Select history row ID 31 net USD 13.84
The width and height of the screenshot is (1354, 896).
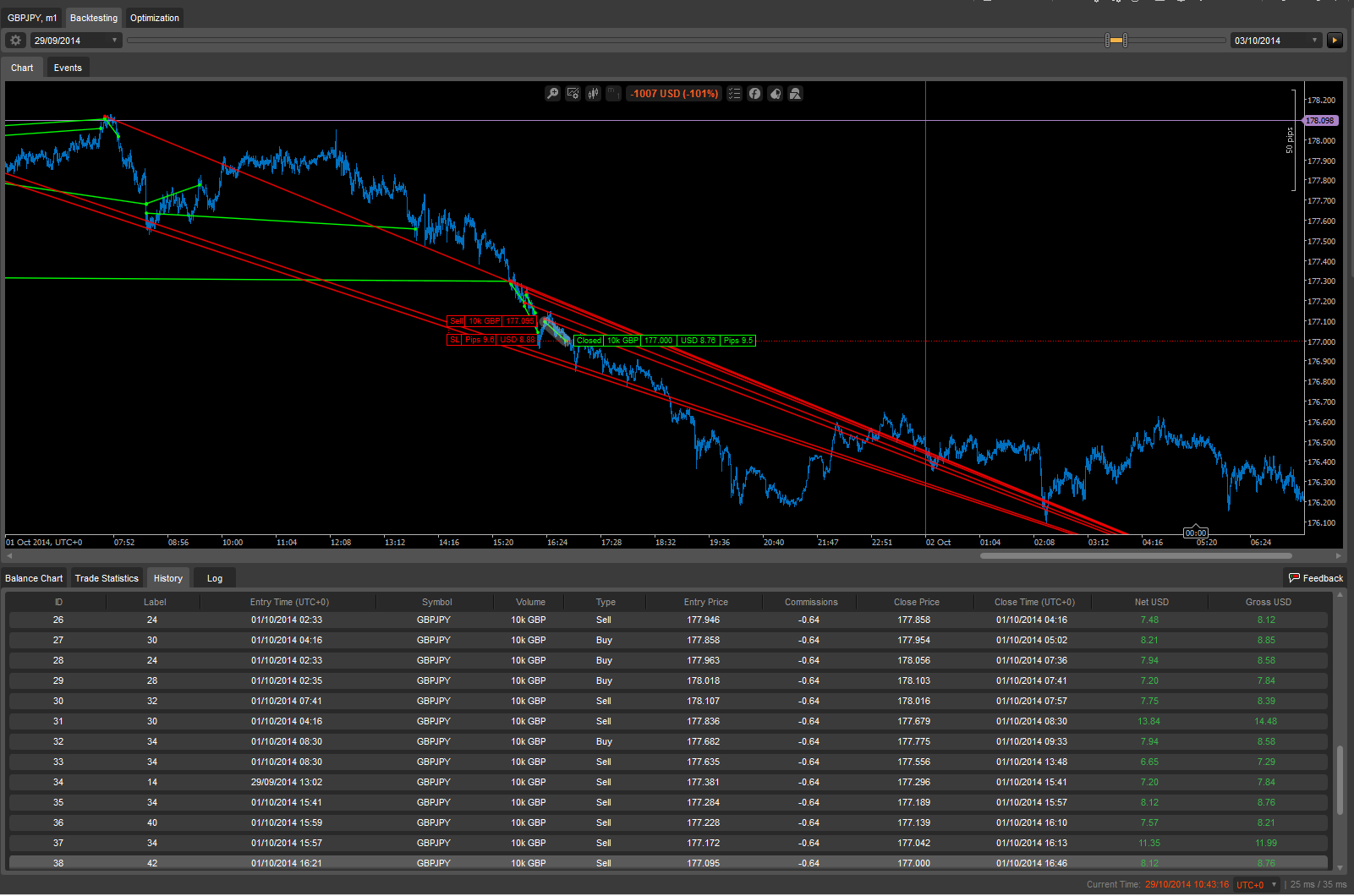668,721
